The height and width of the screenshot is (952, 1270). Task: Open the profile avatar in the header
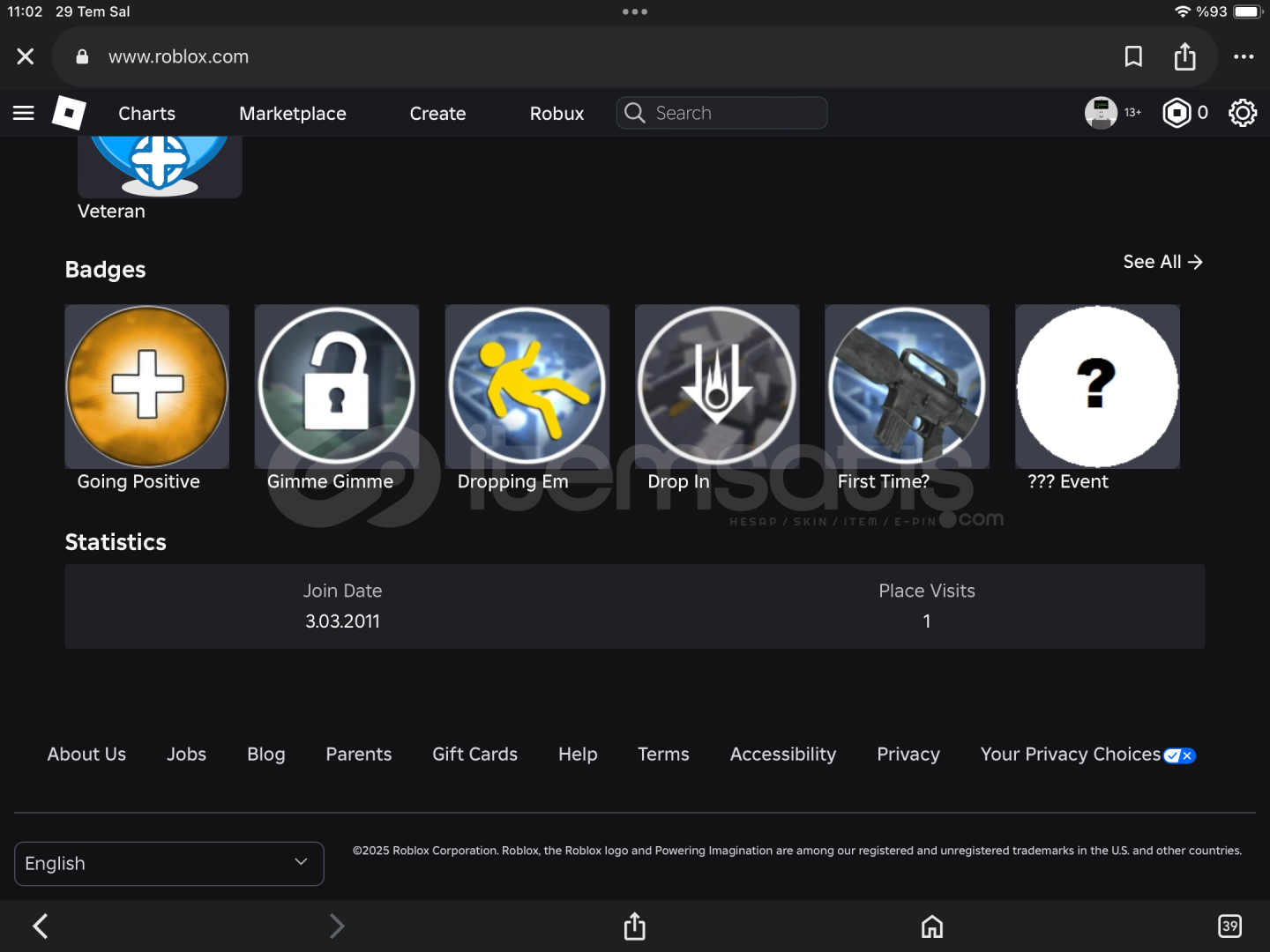1101,113
